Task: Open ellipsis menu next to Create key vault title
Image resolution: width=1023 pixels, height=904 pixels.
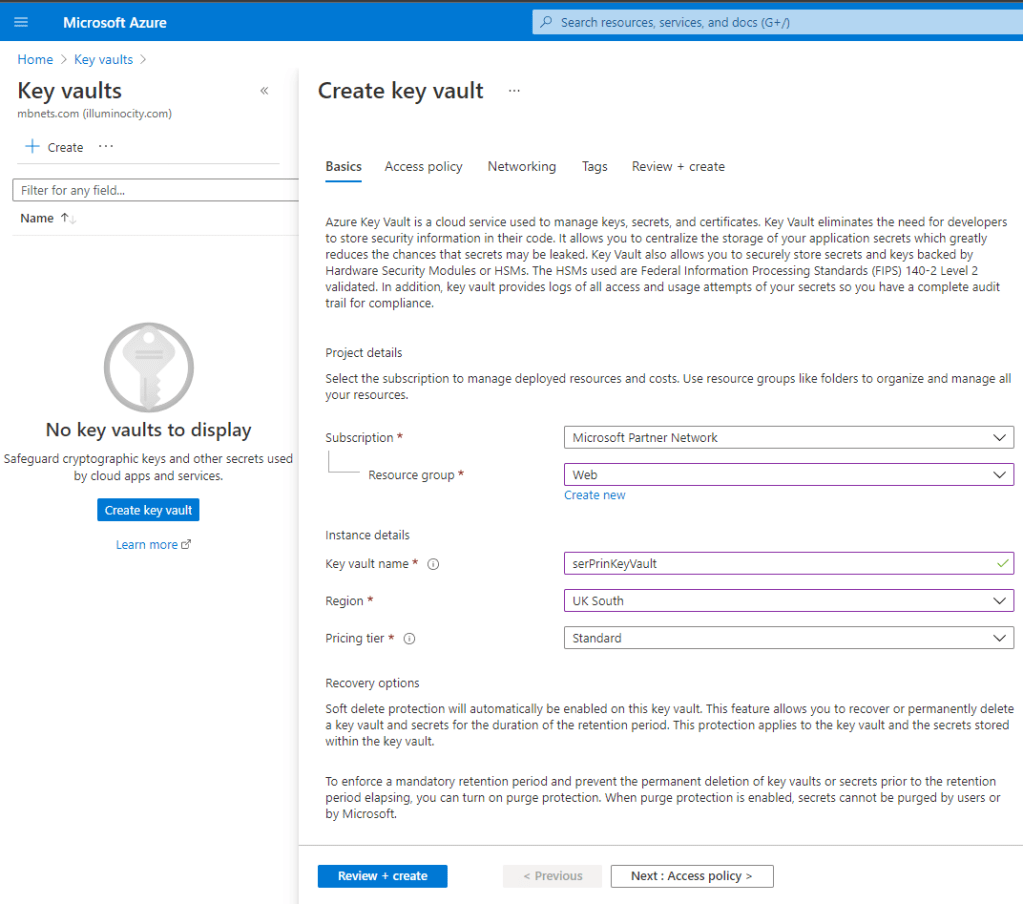Action: [514, 91]
